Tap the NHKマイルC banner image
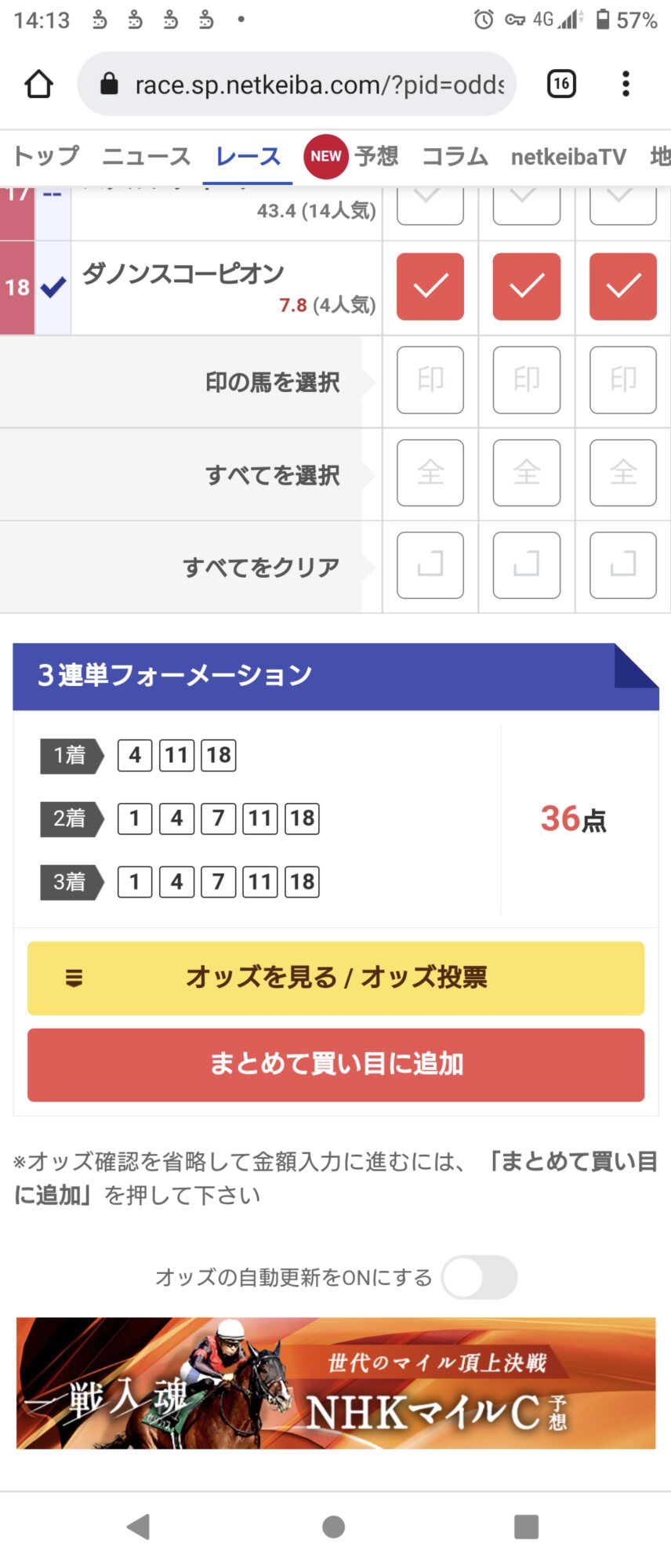Screen dimensions: 671x1568 point(335,1383)
